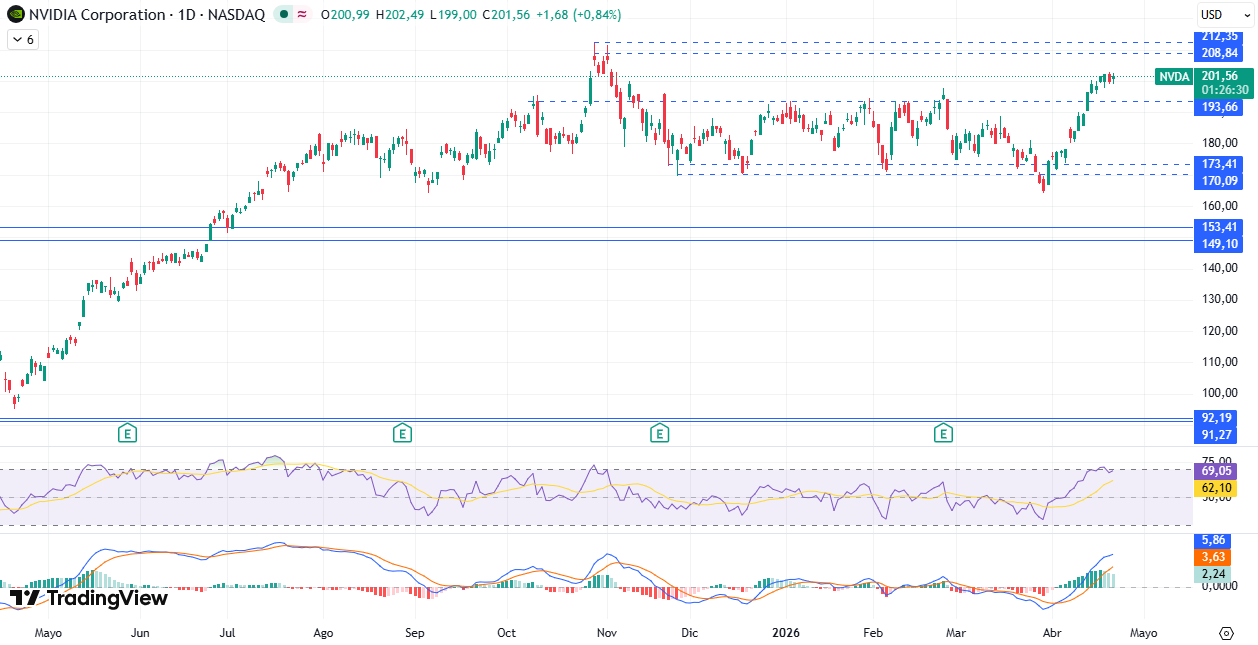1258x645 pixels.
Task: Click the 153,41 support level label
Action: (1219, 227)
